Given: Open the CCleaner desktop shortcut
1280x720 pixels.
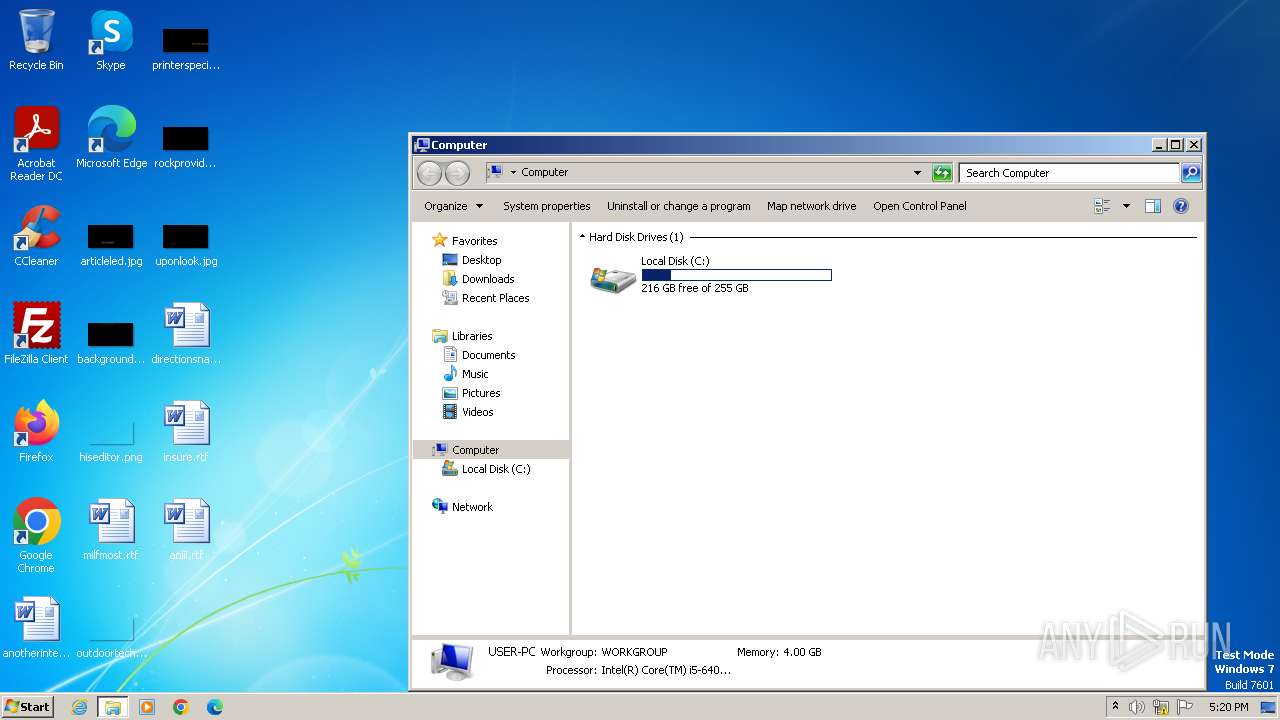Looking at the screenshot, I should [36, 236].
